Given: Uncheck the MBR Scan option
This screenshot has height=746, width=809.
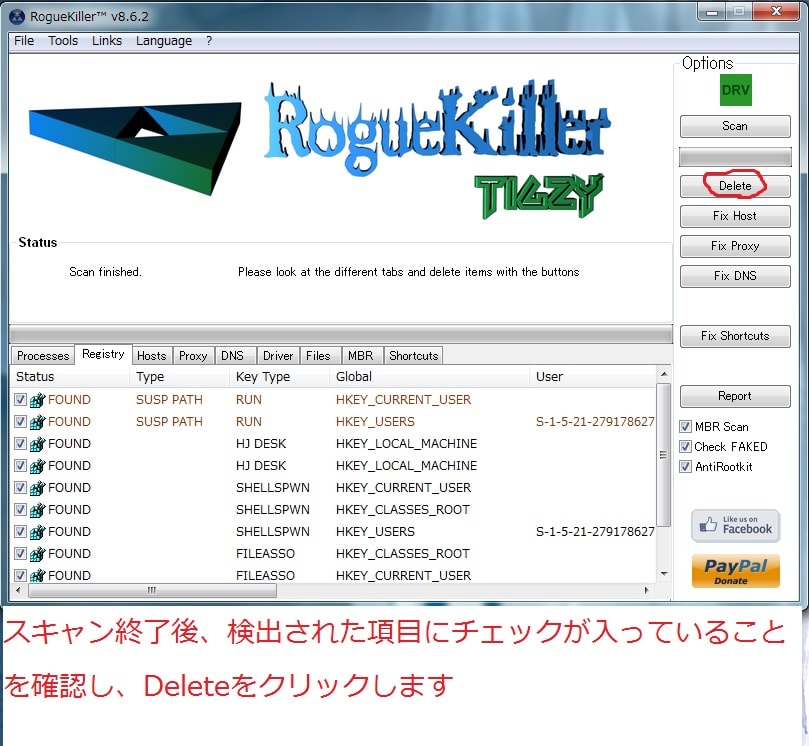Looking at the screenshot, I should pyautogui.click(x=685, y=427).
